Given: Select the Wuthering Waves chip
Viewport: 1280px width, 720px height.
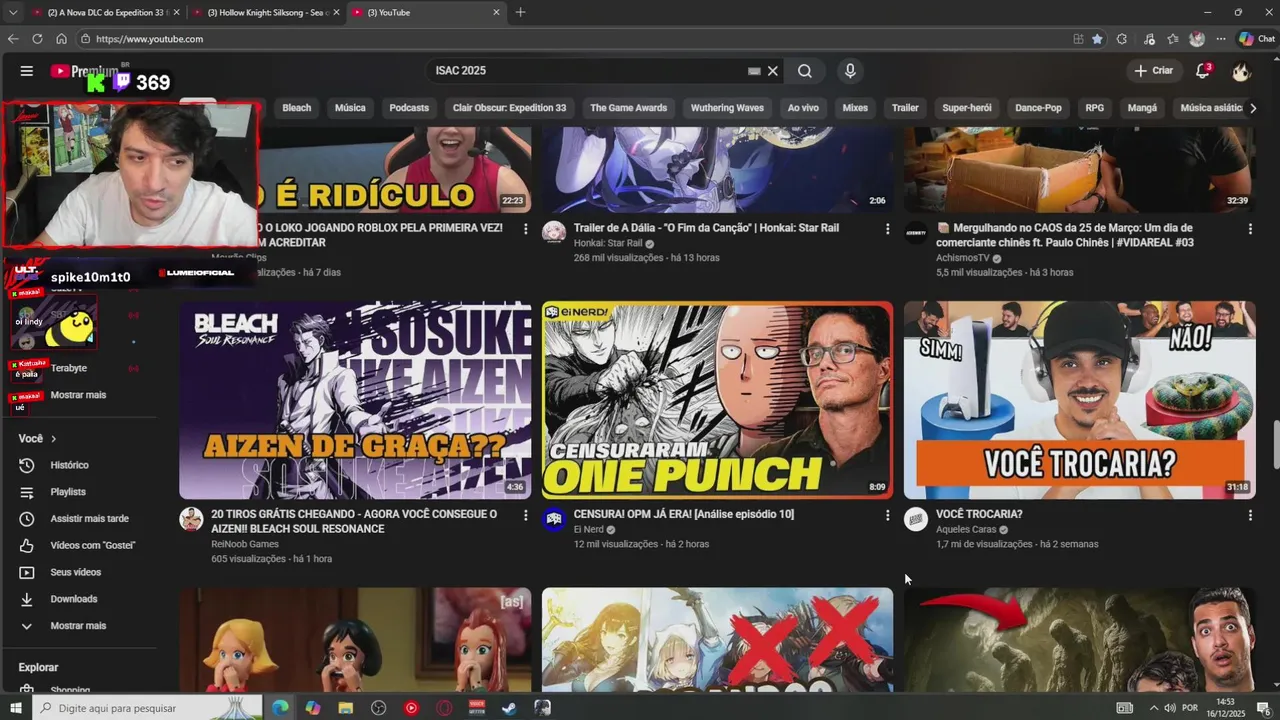Looking at the screenshot, I should click(727, 108).
